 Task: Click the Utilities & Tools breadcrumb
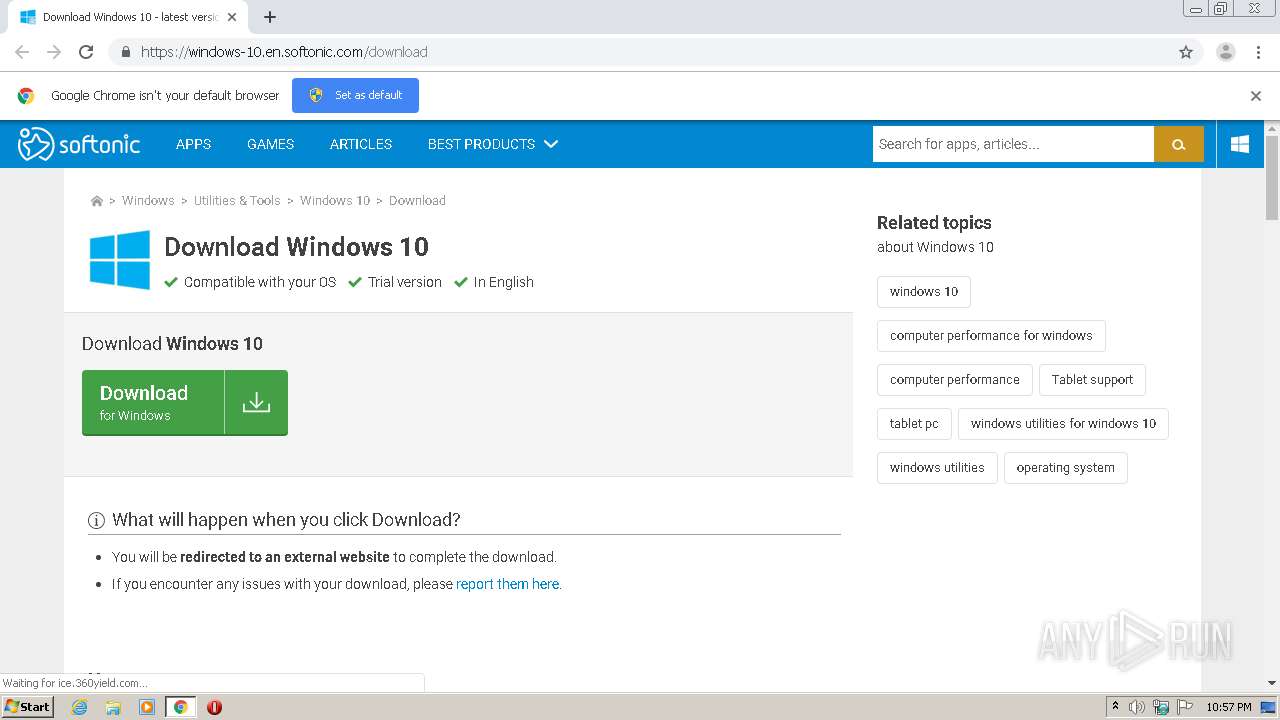237,201
